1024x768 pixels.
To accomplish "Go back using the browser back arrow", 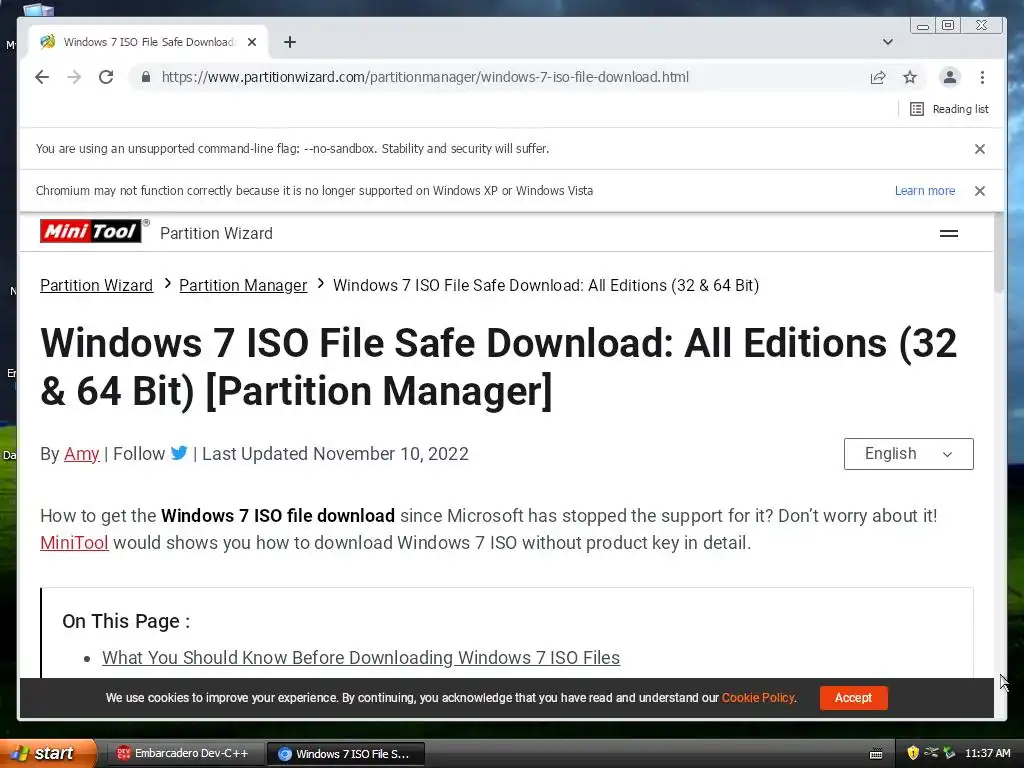I will tap(42, 77).
